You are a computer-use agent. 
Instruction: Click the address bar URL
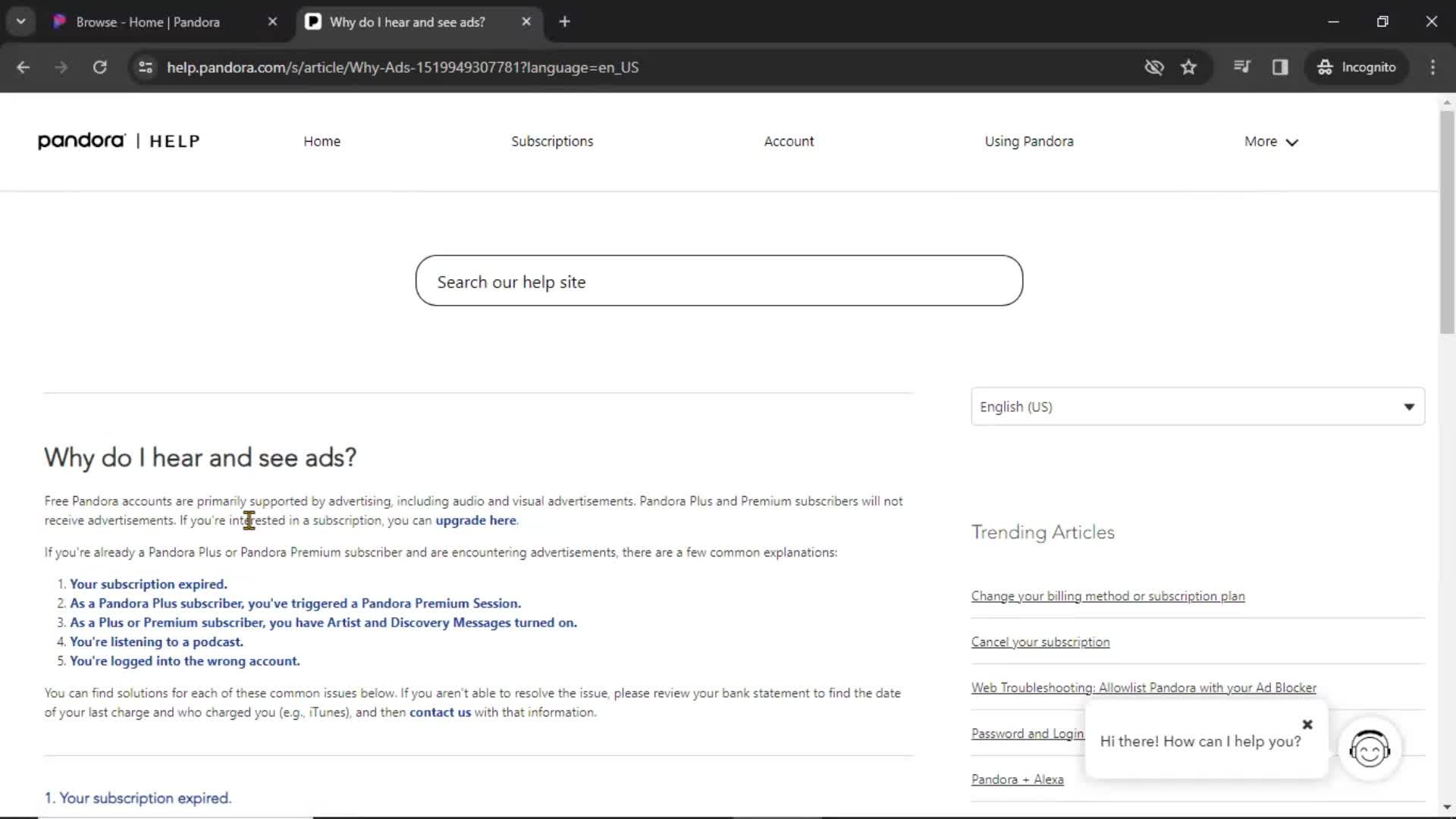(402, 67)
